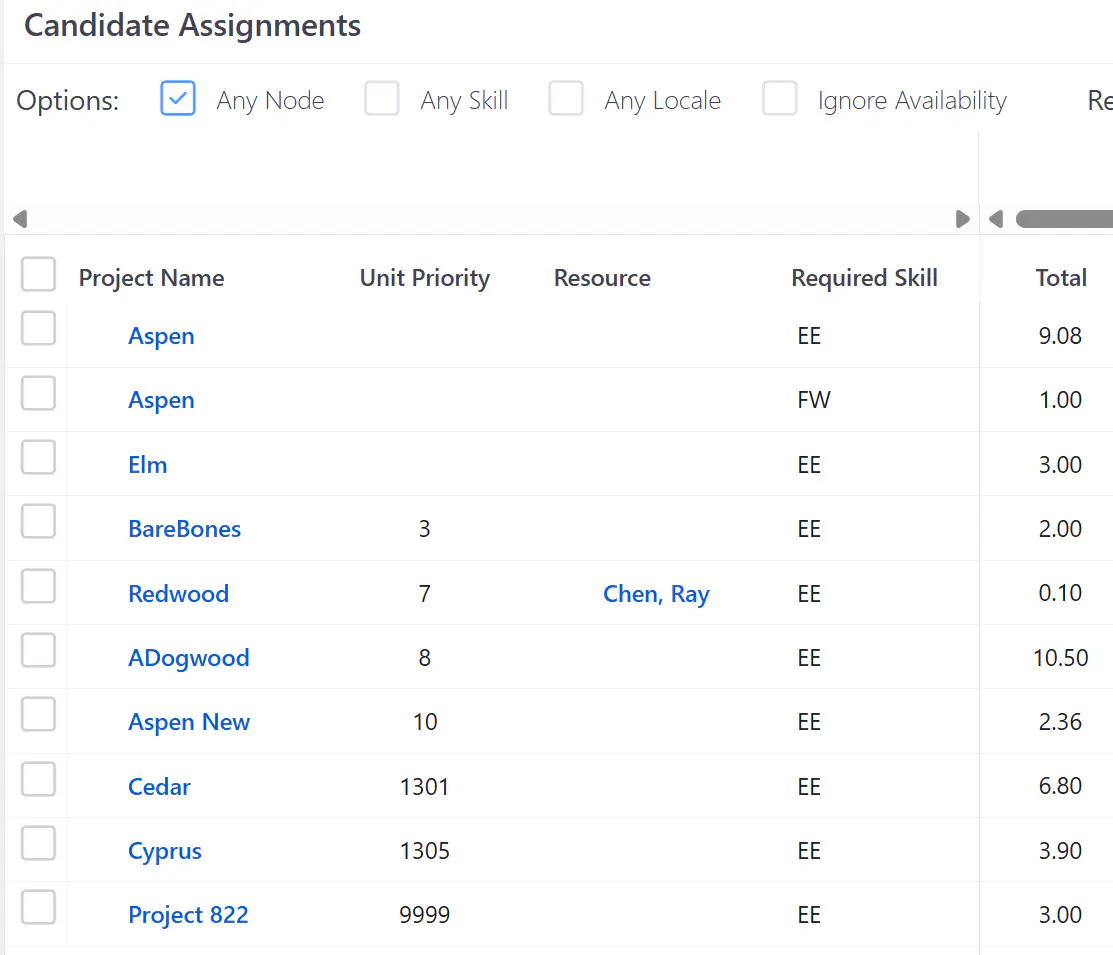Click the right scroll arrow of the left pane

coord(963,219)
